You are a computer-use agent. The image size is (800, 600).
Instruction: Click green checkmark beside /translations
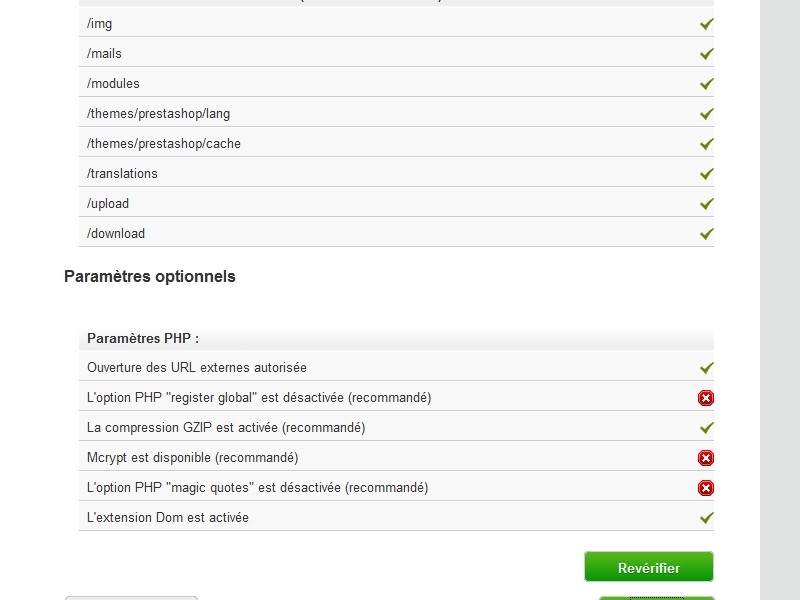point(707,174)
